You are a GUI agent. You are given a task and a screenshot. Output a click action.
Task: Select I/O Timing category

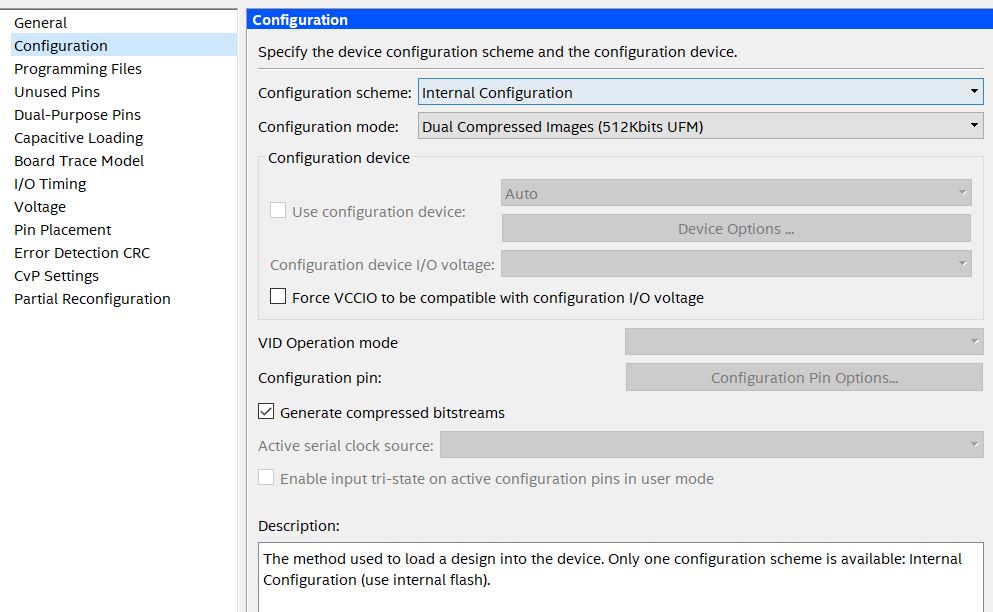pos(50,184)
